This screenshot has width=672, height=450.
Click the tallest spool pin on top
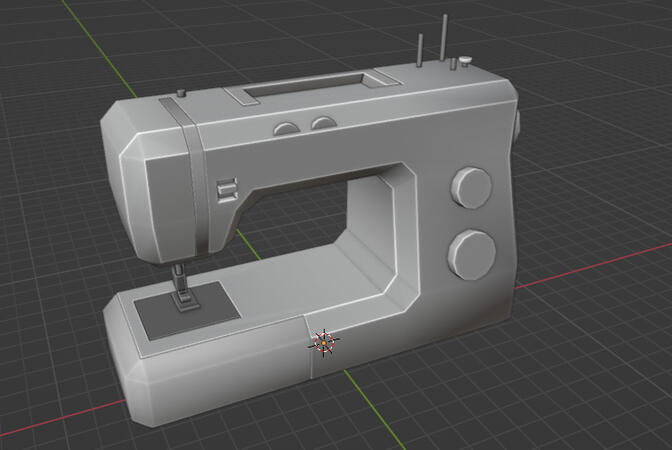tap(444, 37)
